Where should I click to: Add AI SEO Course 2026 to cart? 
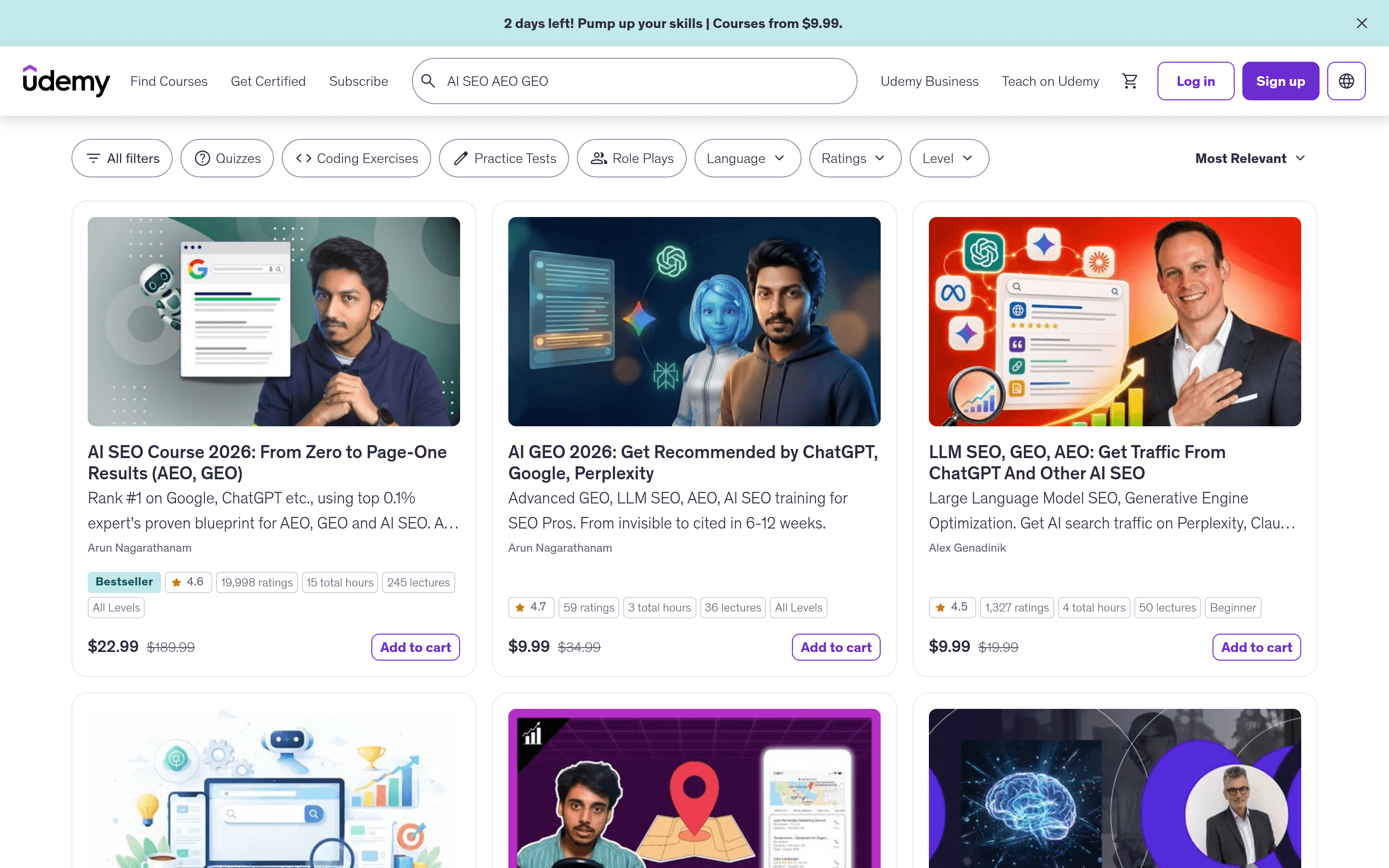click(416, 647)
